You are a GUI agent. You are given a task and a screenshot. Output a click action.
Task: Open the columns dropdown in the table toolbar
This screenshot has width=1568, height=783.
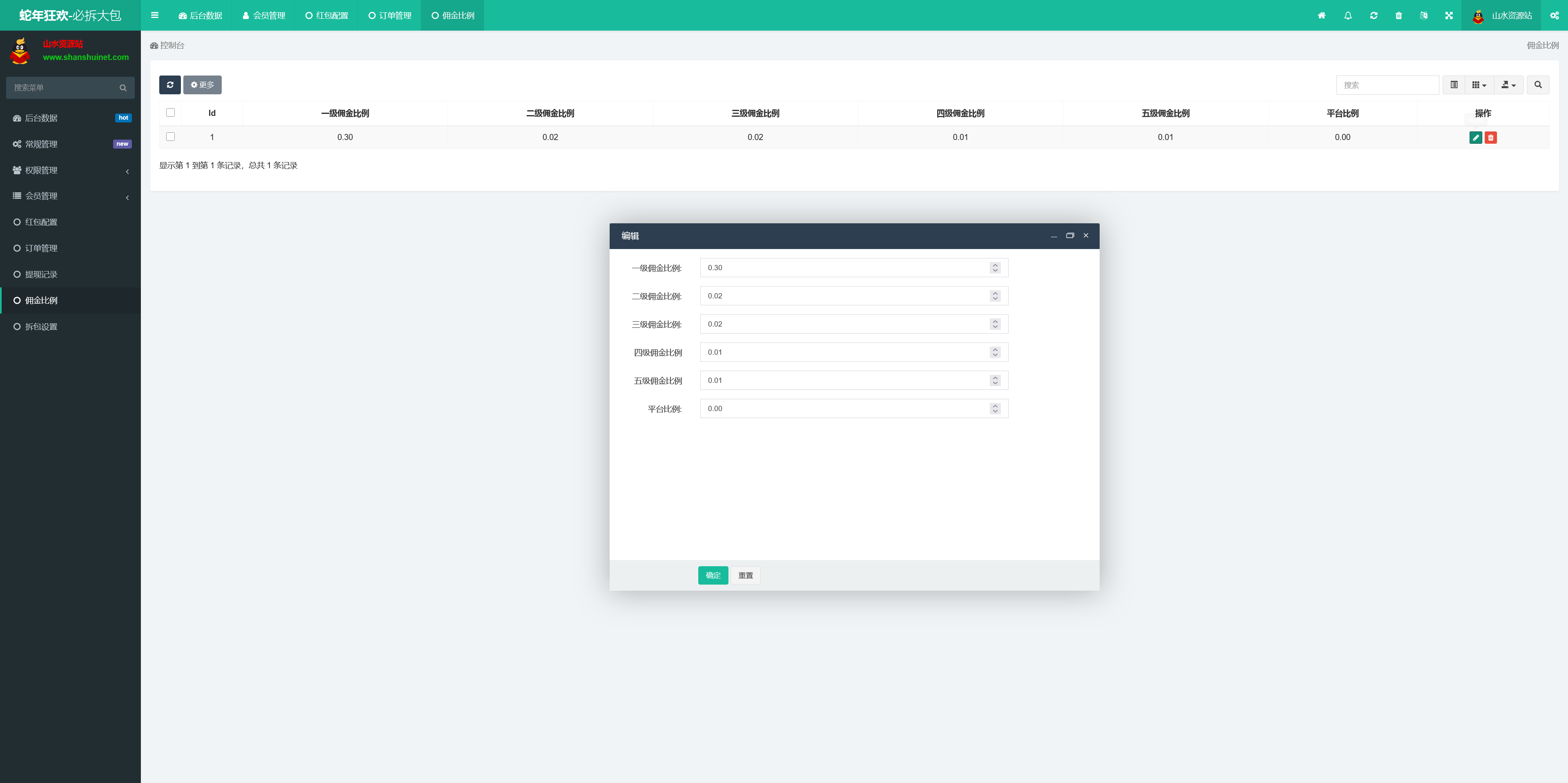(x=1479, y=85)
